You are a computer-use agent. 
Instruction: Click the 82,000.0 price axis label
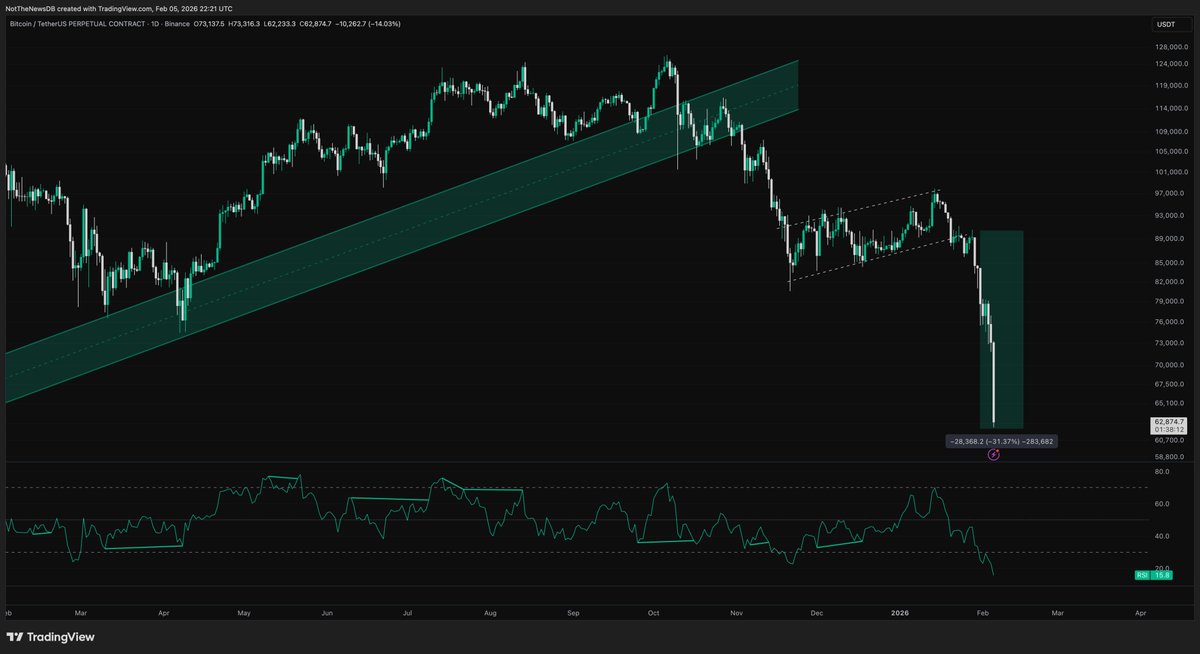(x=1169, y=282)
